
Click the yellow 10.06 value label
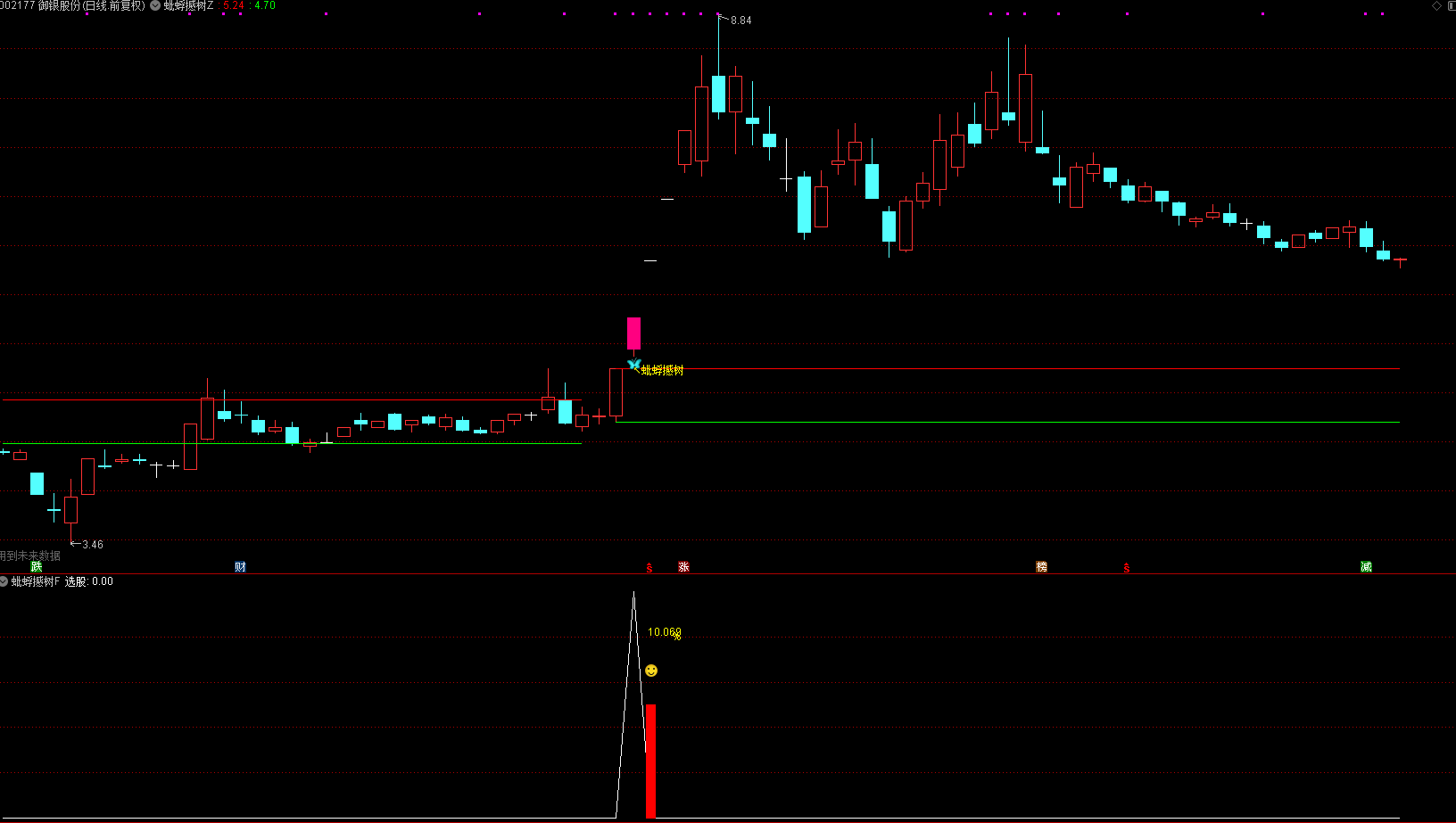(664, 632)
